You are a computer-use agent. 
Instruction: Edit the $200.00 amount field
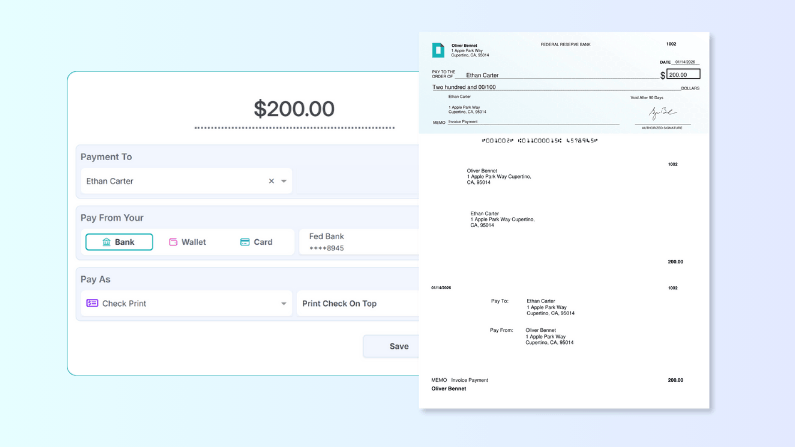[294, 109]
